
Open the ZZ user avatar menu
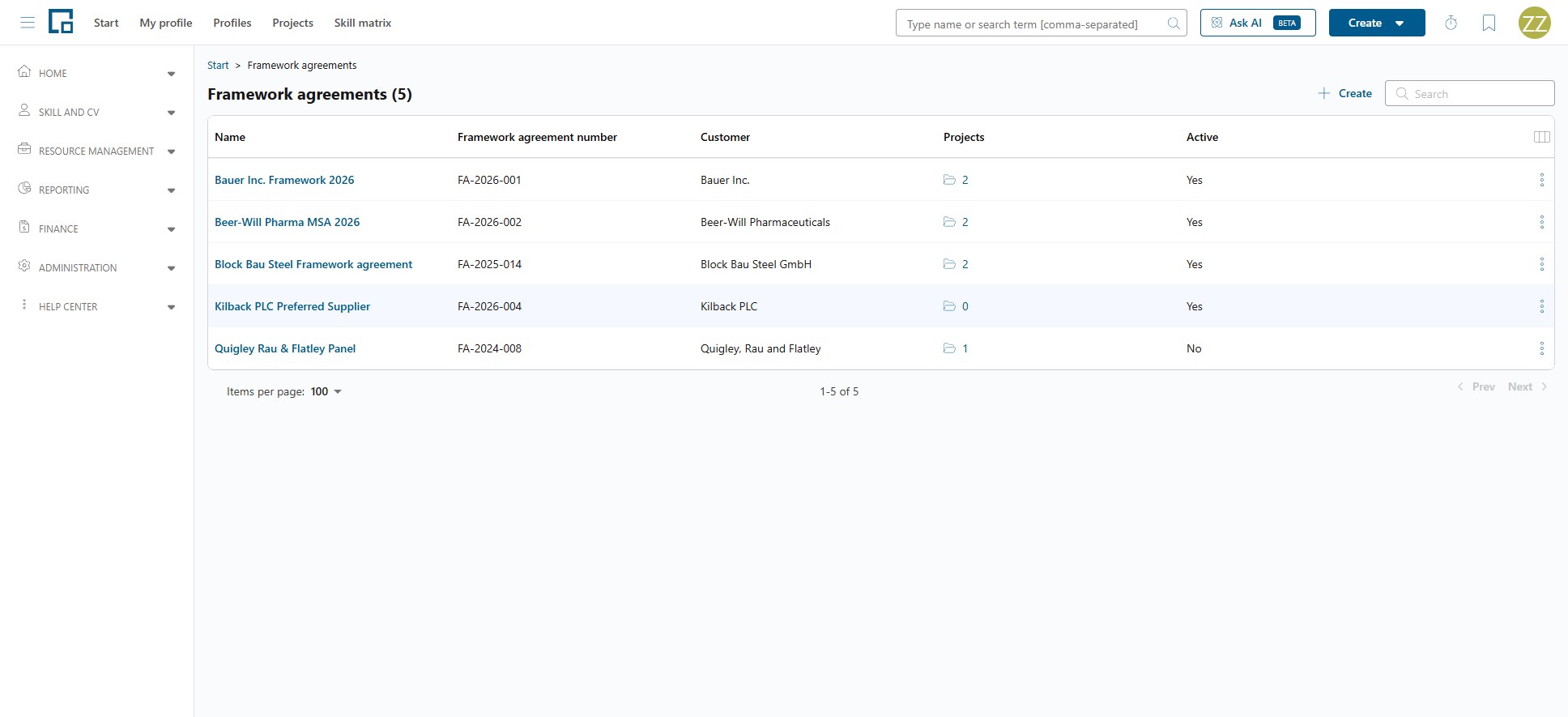tap(1535, 23)
